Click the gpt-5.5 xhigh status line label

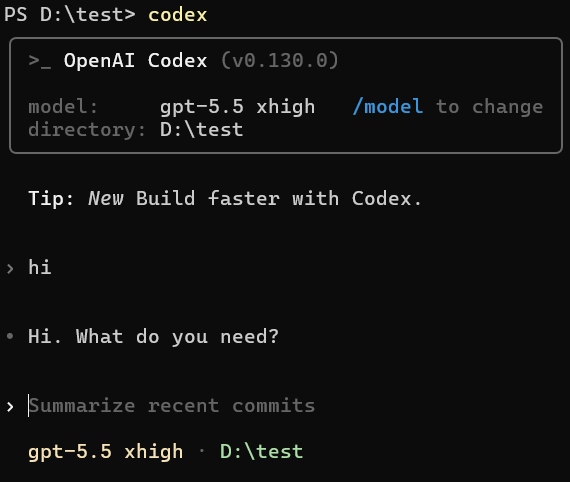coord(105,452)
